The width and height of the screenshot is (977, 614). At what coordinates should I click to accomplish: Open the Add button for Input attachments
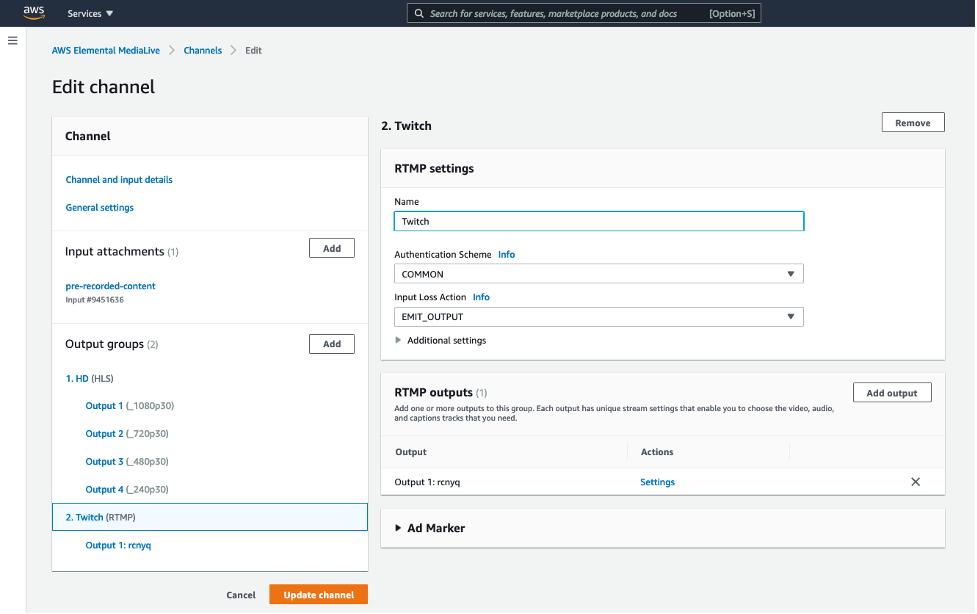click(x=331, y=247)
